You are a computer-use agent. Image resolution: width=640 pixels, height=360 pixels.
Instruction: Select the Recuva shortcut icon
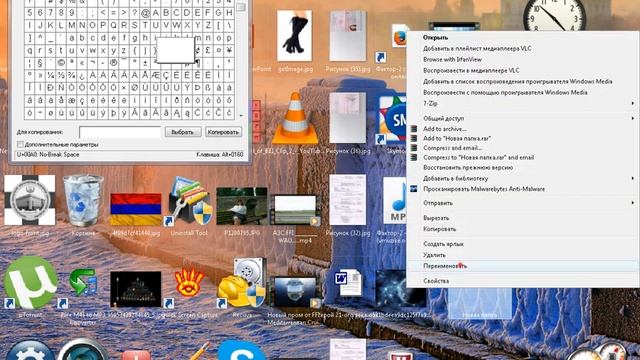(x=242, y=283)
